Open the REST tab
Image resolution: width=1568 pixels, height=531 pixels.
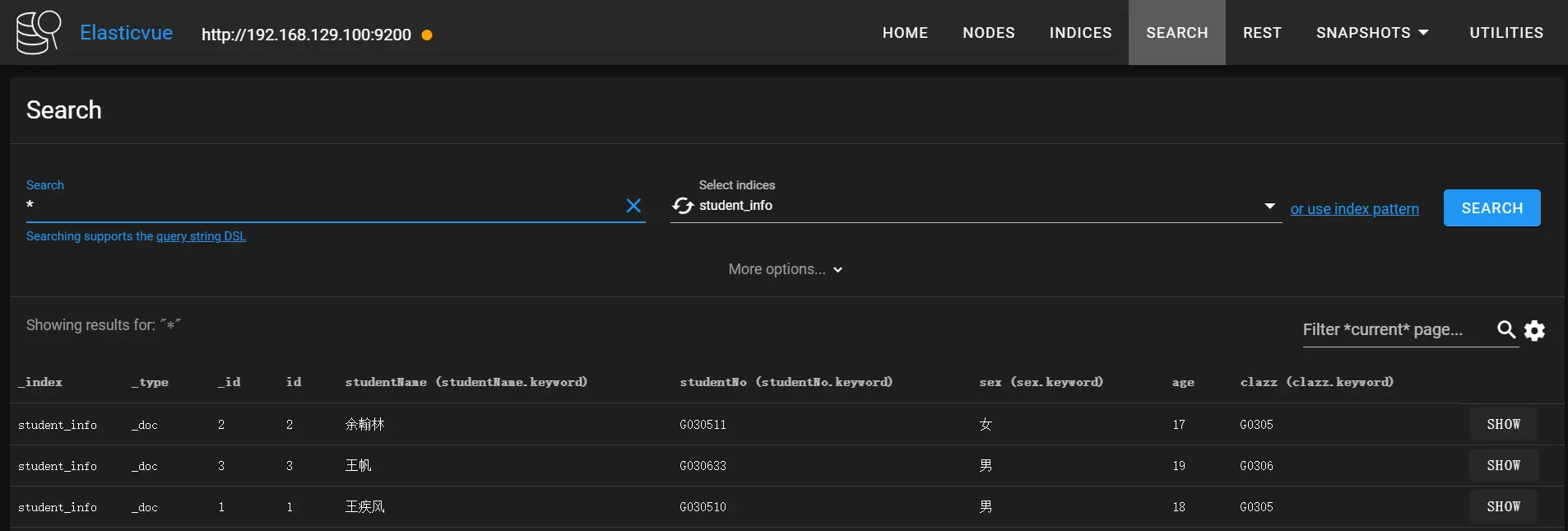[1262, 33]
